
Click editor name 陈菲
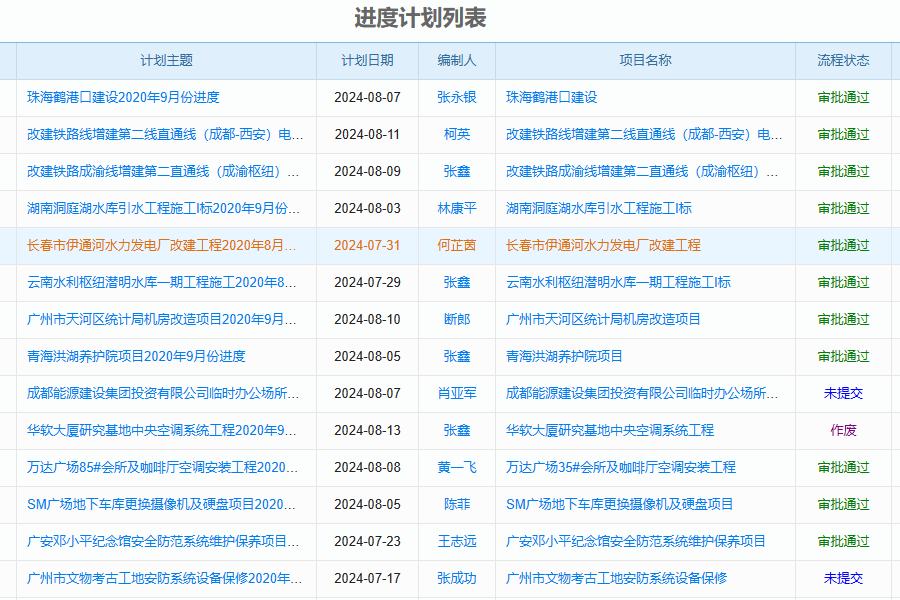(x=457, y=505)
